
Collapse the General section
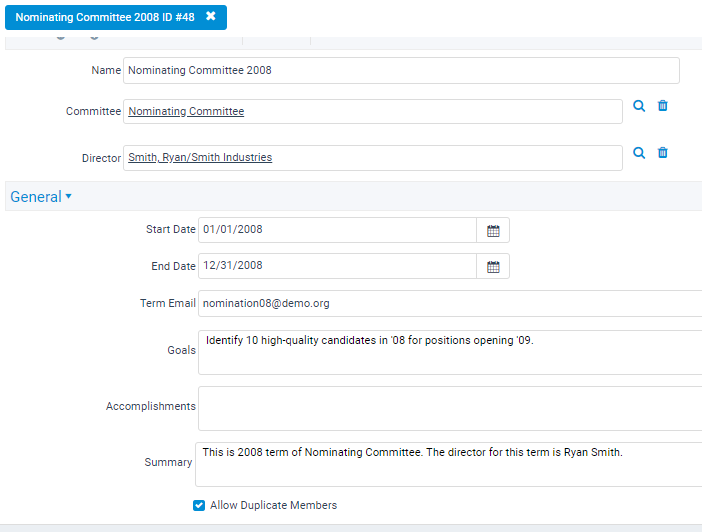[41, 197]
